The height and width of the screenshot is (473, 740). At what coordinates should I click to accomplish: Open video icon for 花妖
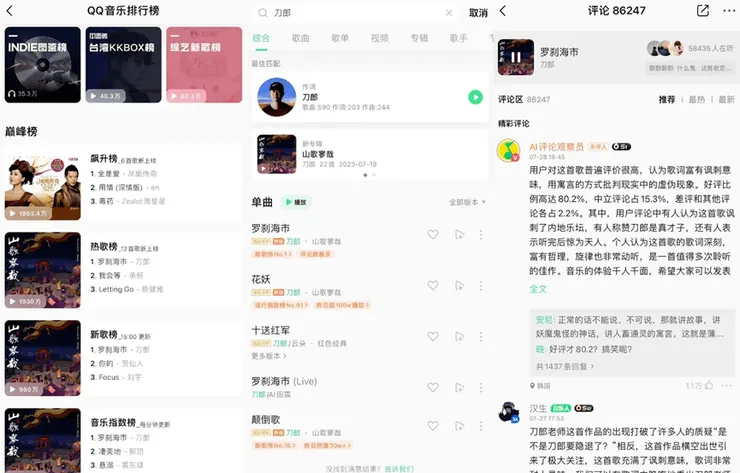[459, 286]
